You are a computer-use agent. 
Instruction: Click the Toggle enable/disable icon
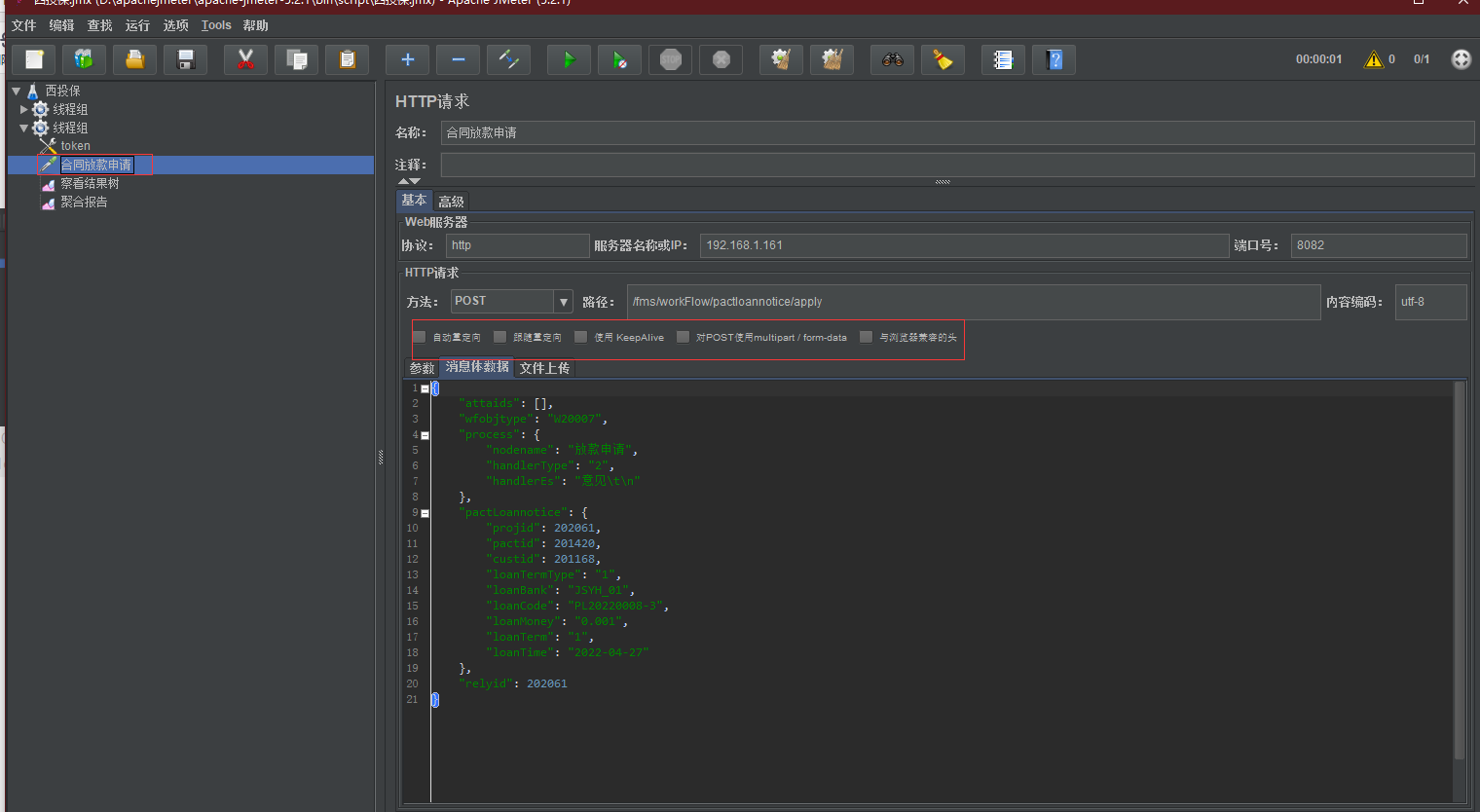(509, 59)
